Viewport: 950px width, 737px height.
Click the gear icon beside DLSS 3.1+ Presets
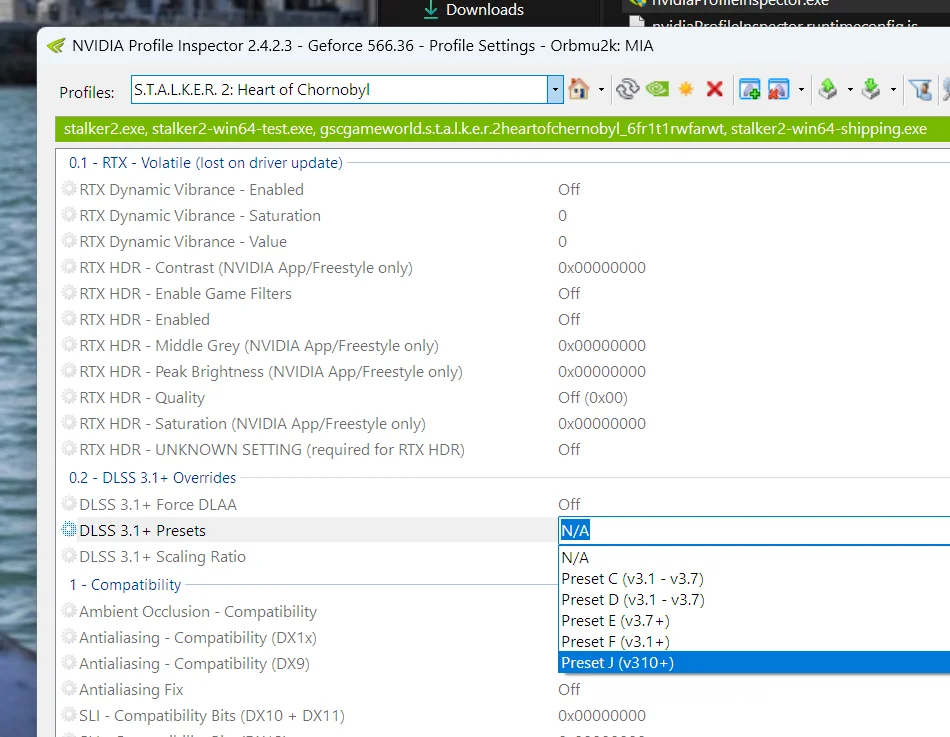(69, 530)
